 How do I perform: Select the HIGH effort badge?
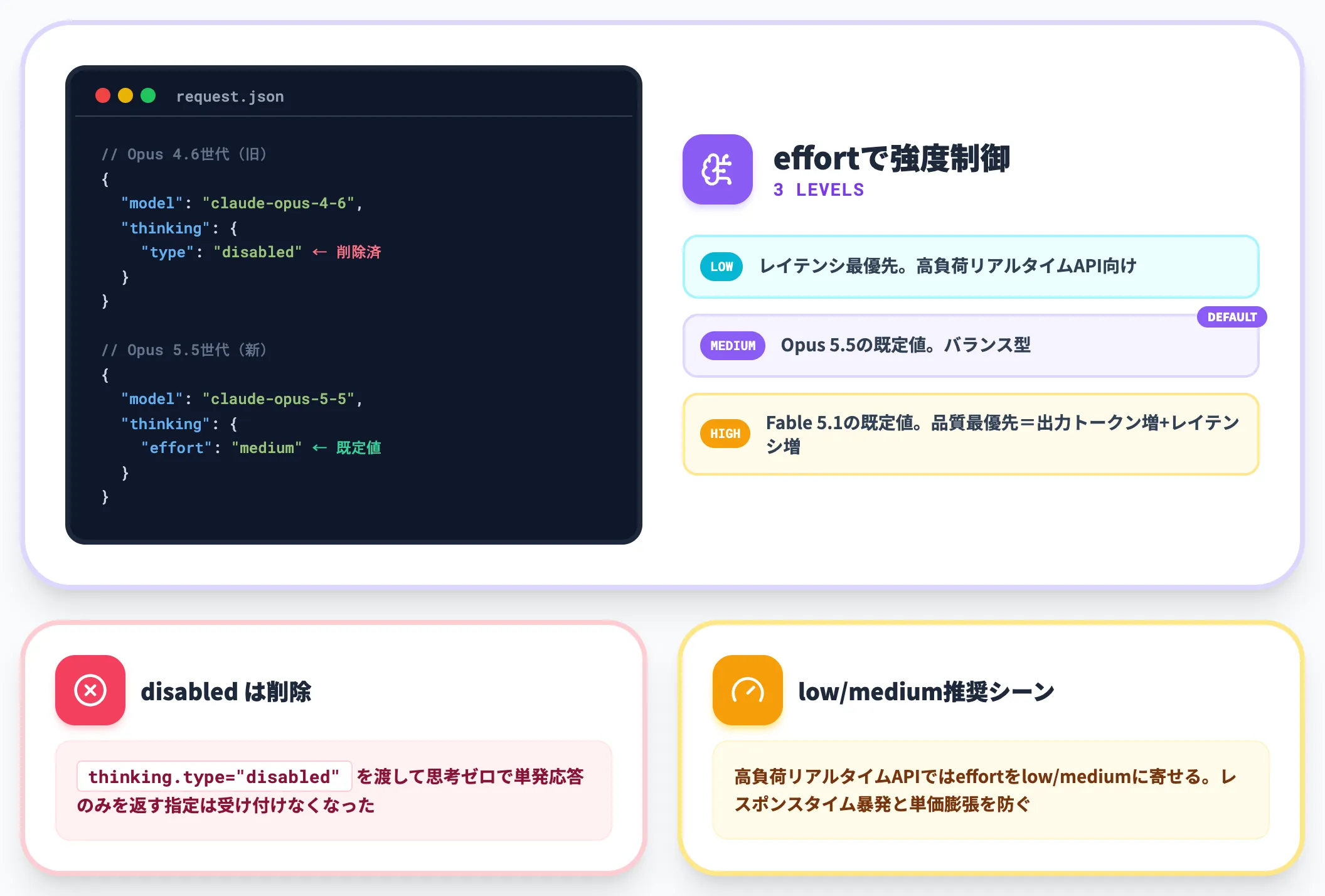tap(725, 434)
